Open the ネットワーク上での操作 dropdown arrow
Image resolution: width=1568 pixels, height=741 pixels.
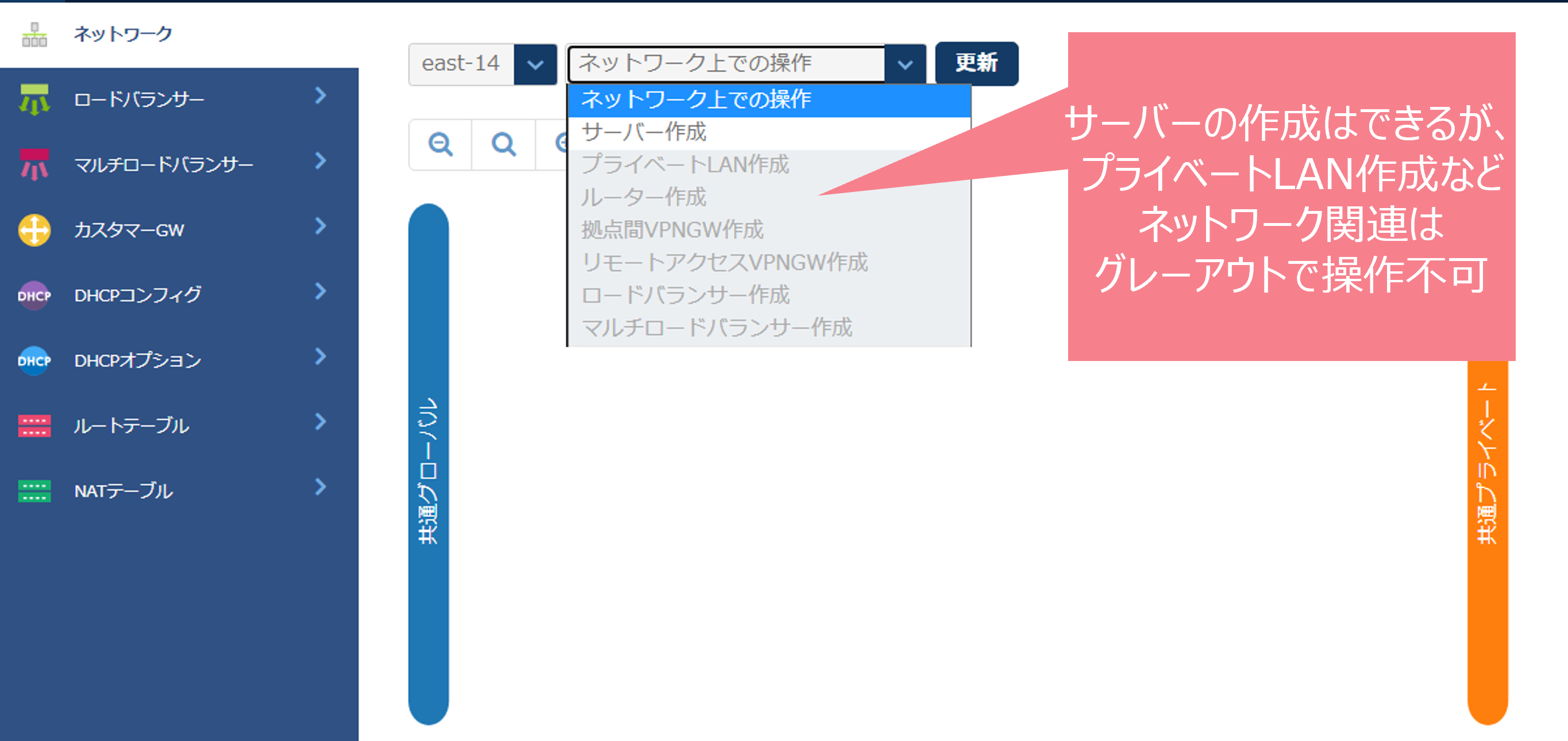tap(904, 64)
